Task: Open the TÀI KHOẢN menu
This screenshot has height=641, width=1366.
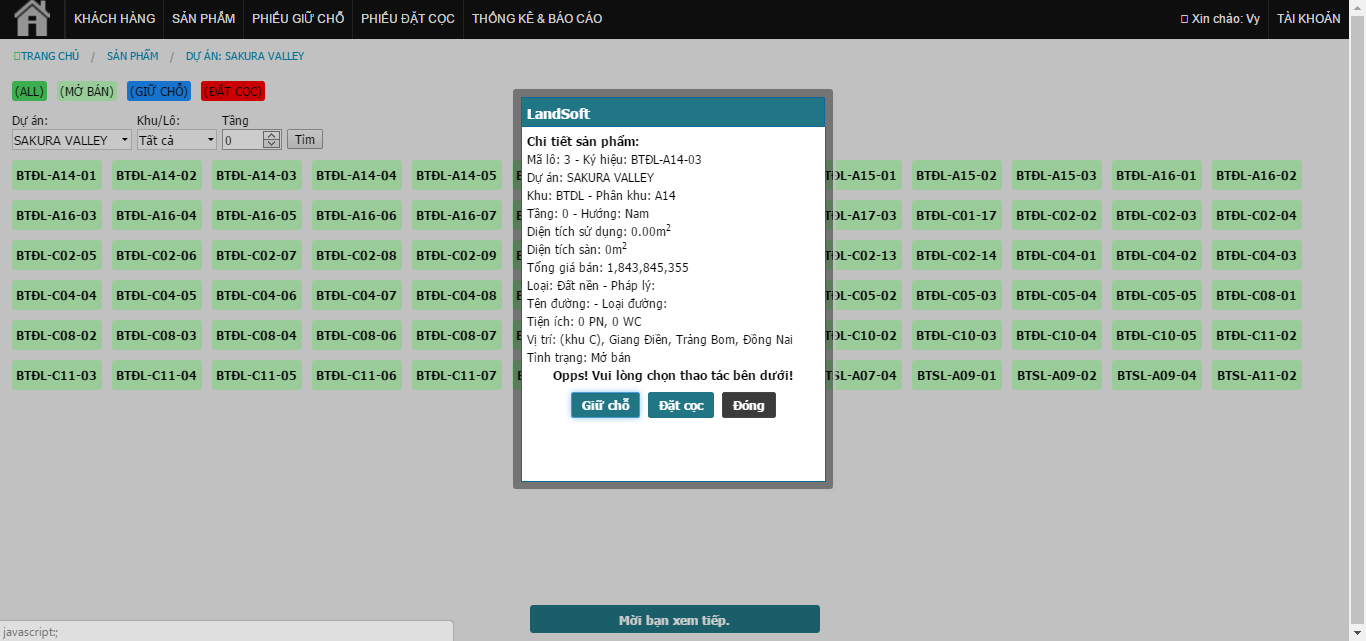Action: click(x=1308, y=19)
